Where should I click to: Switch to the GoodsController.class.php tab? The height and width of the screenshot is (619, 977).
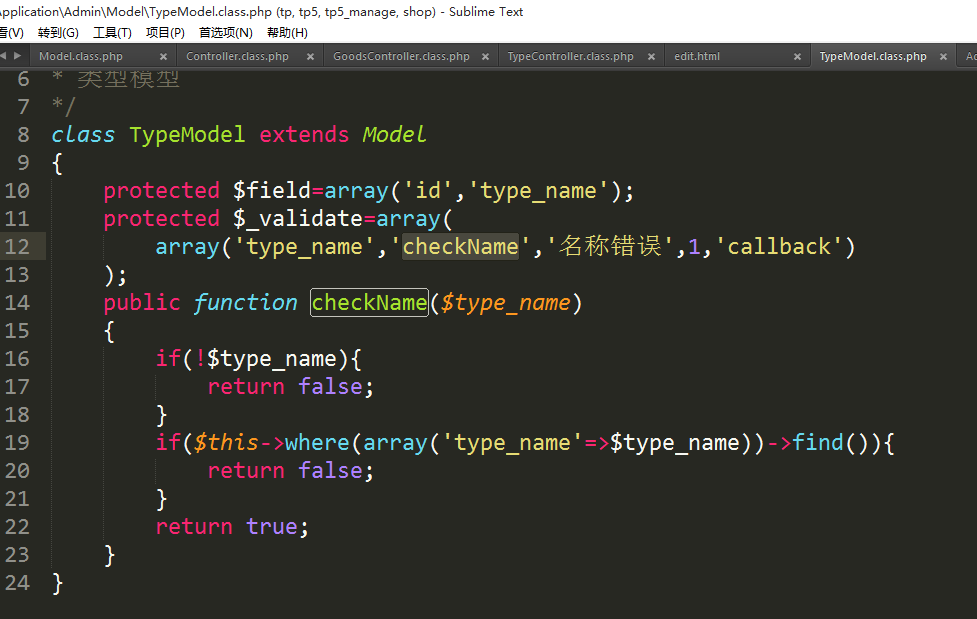(401, 57)
